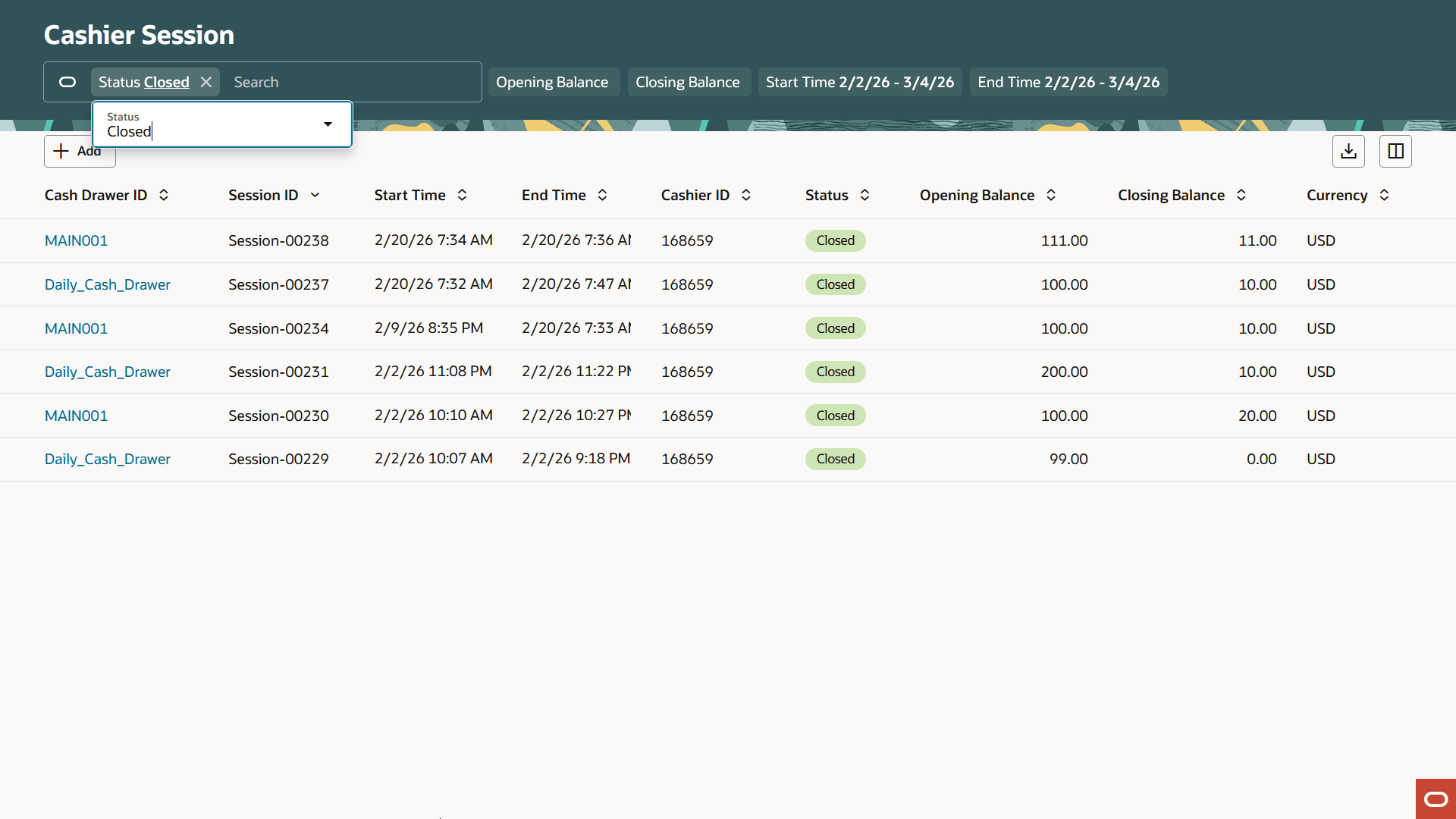Open the Opening Balance filter
The image size is (1456, 819).
tap(554, 82)
